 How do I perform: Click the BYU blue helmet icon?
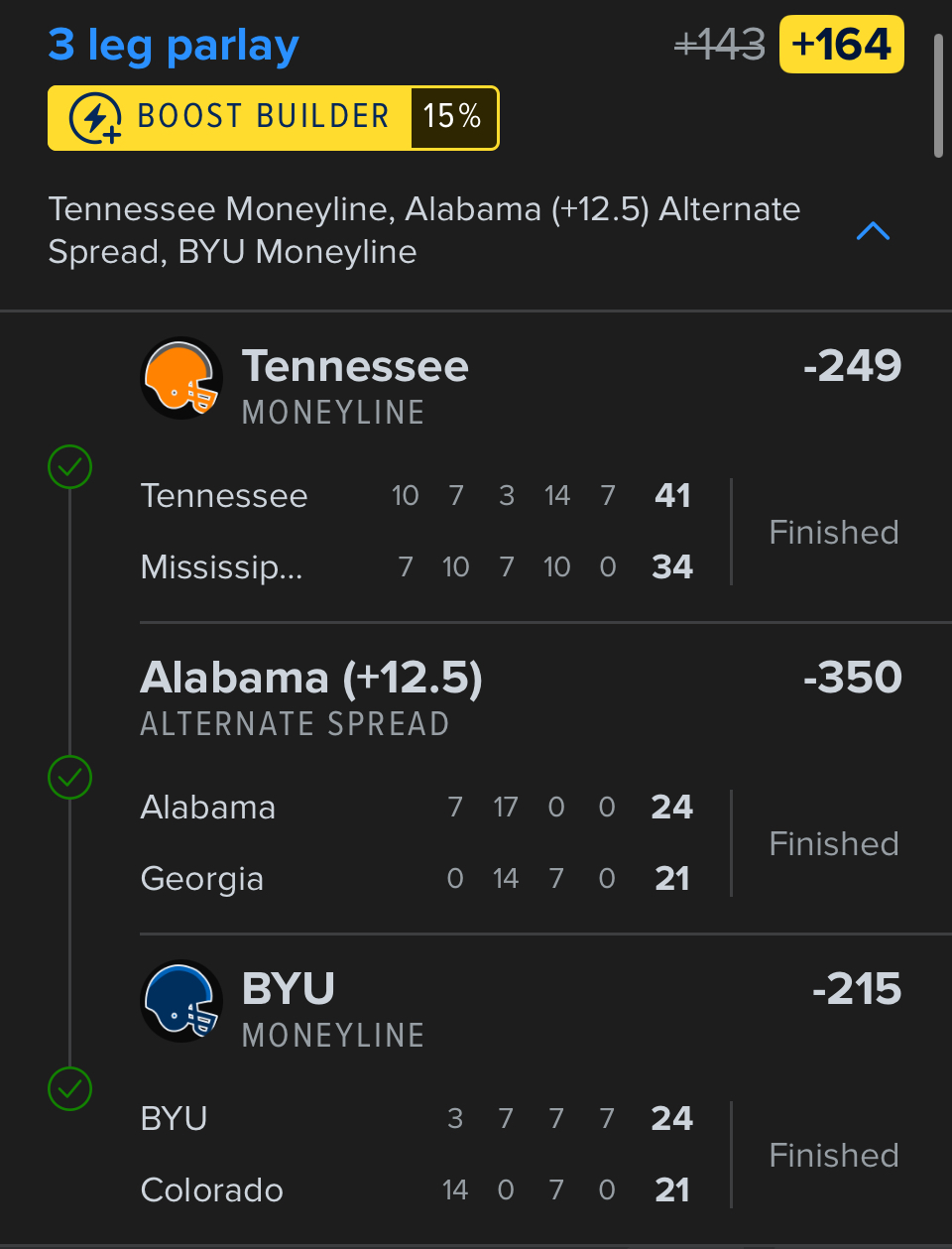tap(181, 1001)
